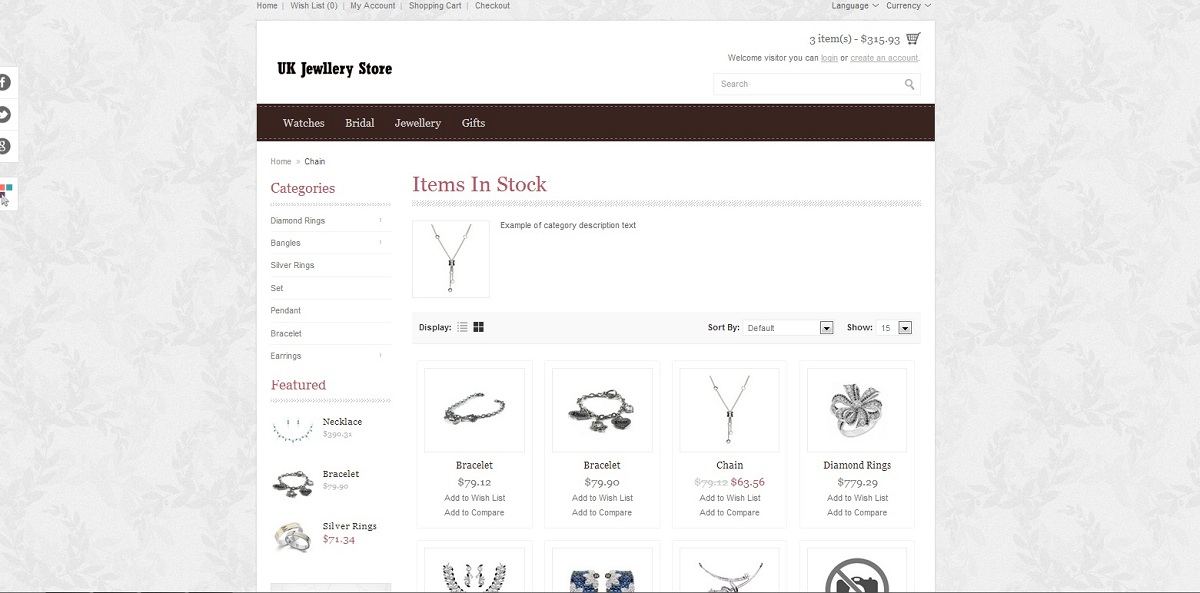Open the Bridal menu

click(x=360, y=123)
